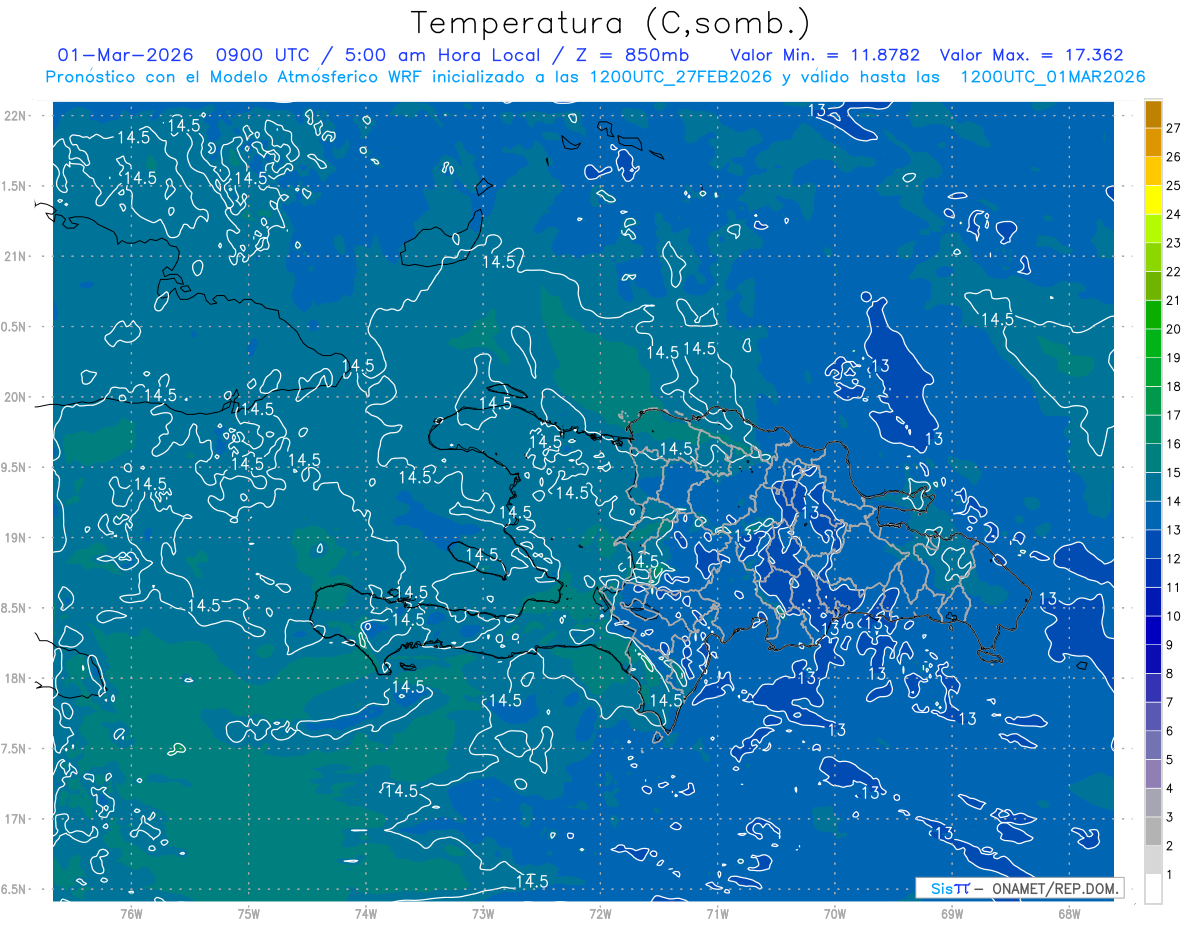This screenshot has width=1200, height=927.
Task: Click the "20N" latitude axis label
Action: click(x=16, y=397)
